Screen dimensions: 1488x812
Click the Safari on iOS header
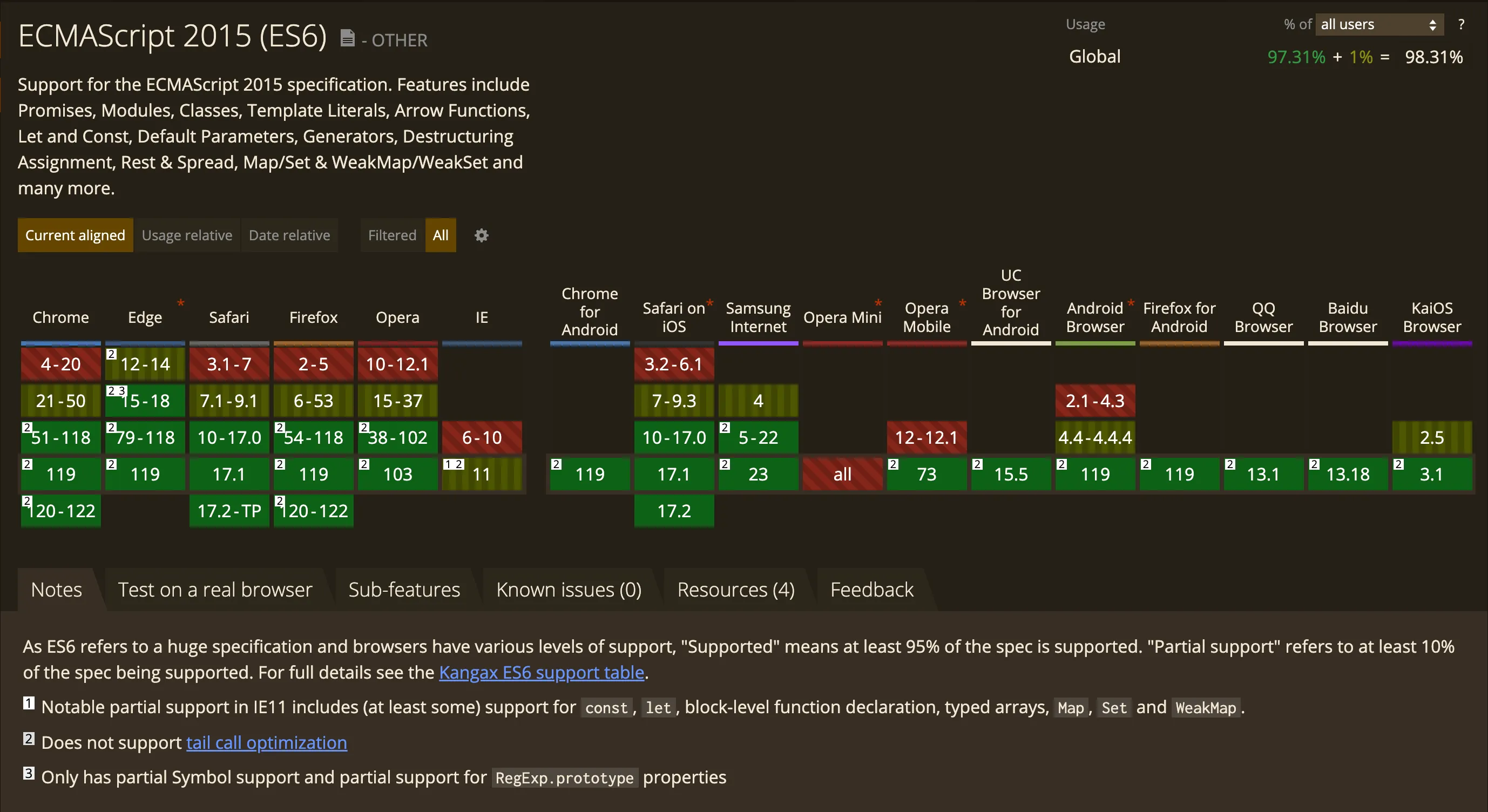(x=674, y=317)
